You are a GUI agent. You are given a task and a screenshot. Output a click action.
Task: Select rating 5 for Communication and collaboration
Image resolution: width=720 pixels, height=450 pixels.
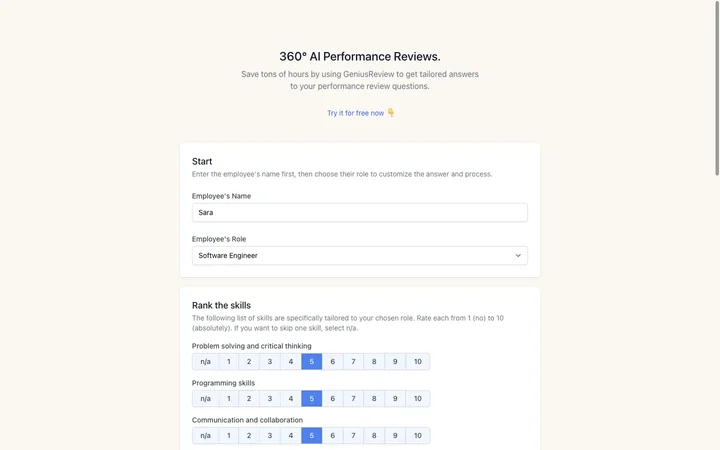(x=311, y=435)
